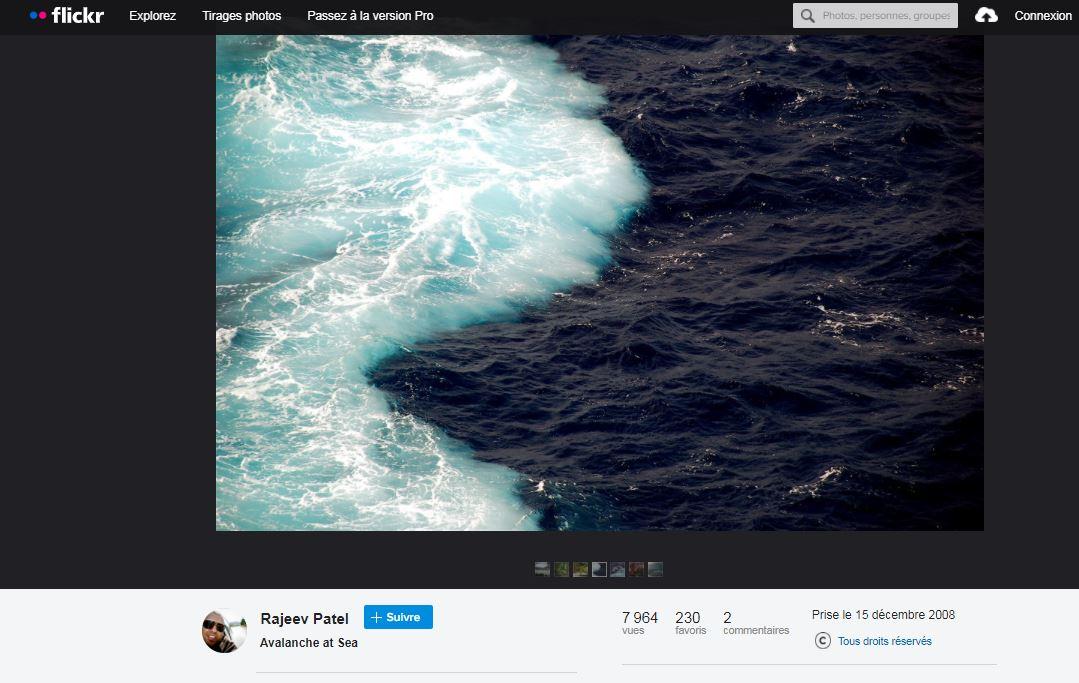The image size is (1079, 683).
Task: Select the first grey-white filmstrip thumbnail
Action: pos(542,569)
